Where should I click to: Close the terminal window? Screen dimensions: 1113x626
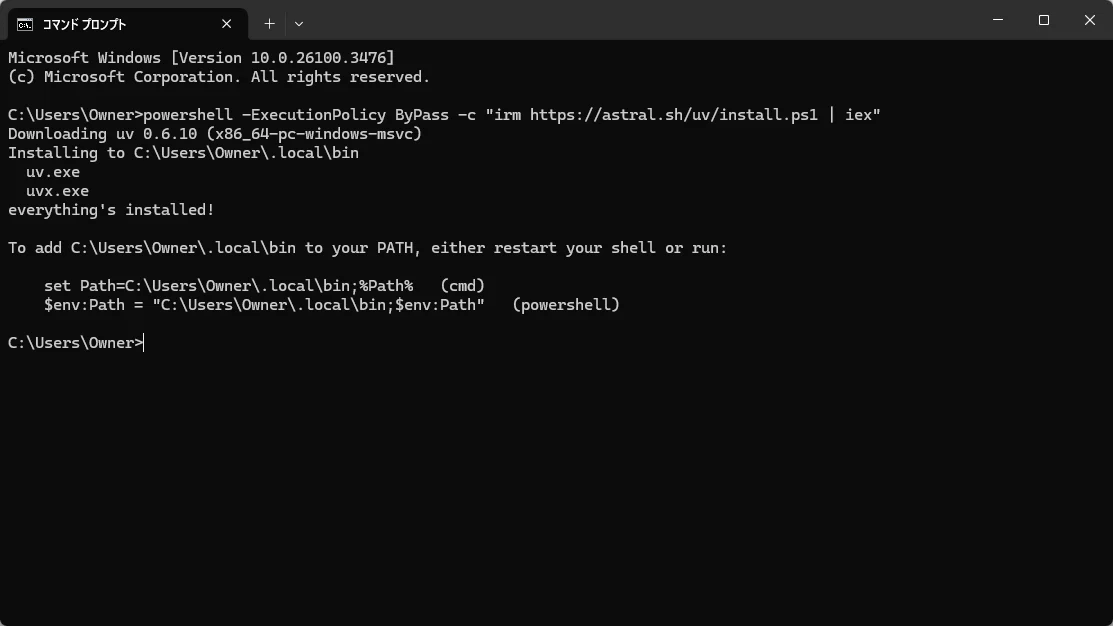click(1090, 20)
